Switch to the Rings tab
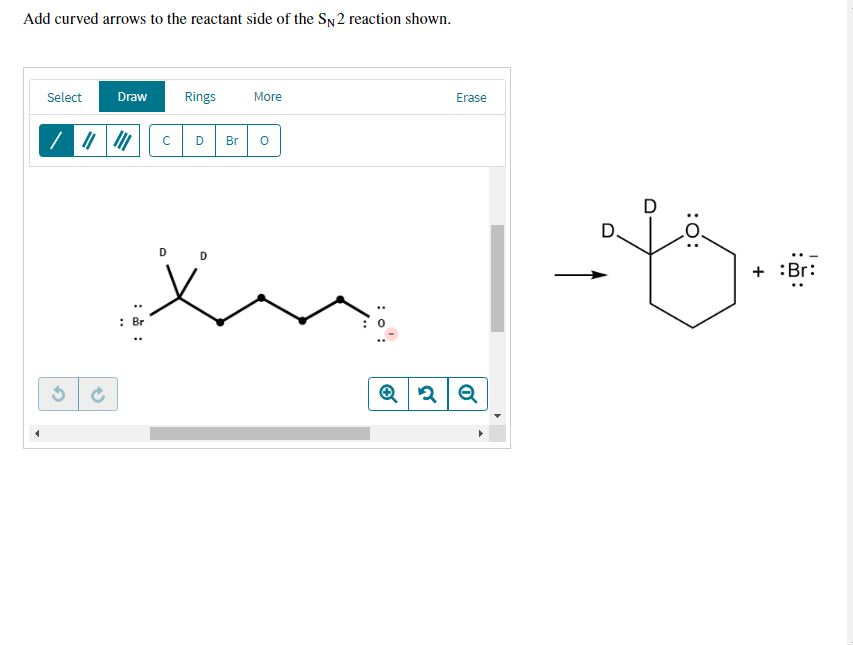 pos(199,96)
